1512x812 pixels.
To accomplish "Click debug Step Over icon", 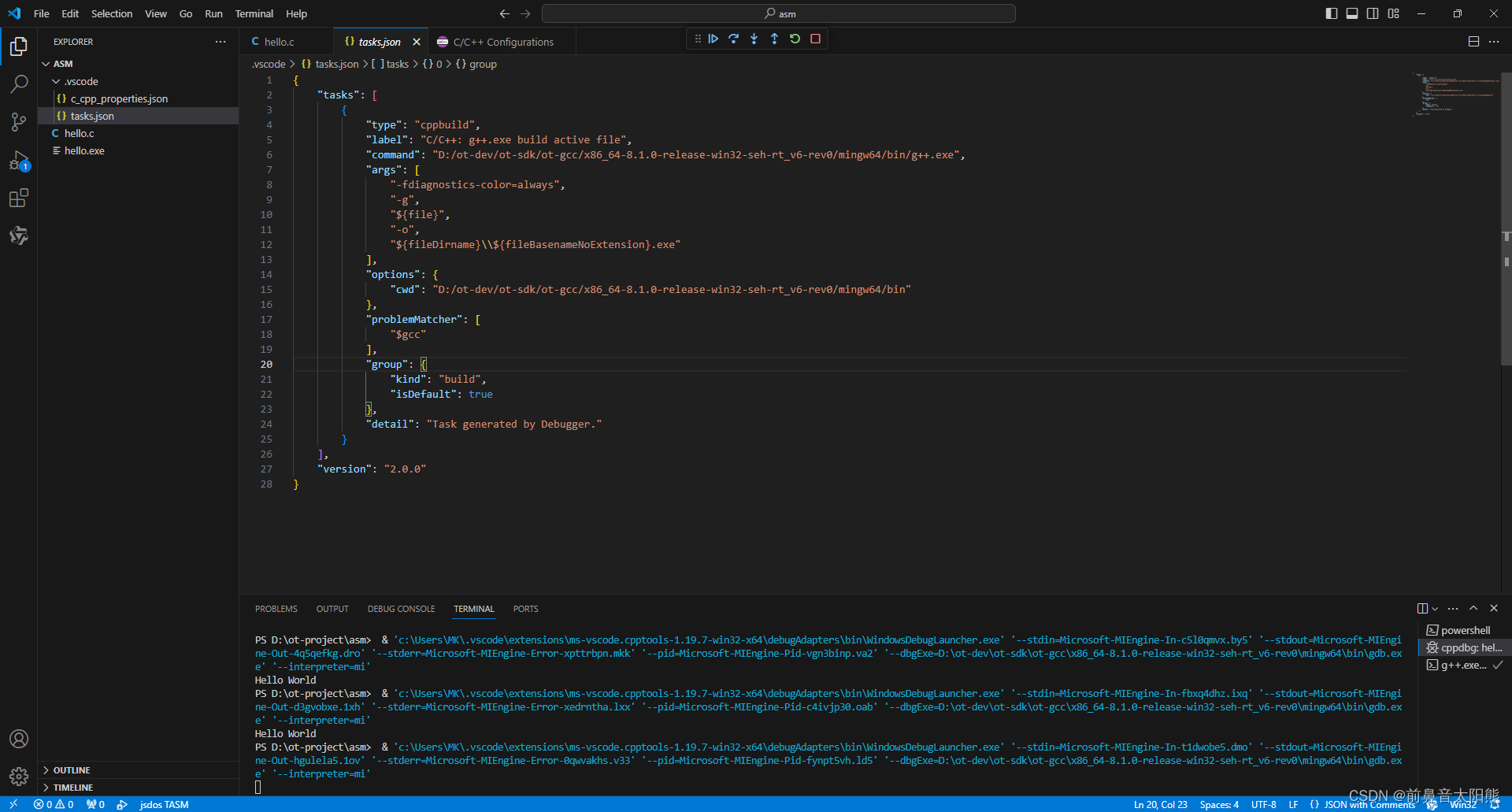I will point(734,39).
